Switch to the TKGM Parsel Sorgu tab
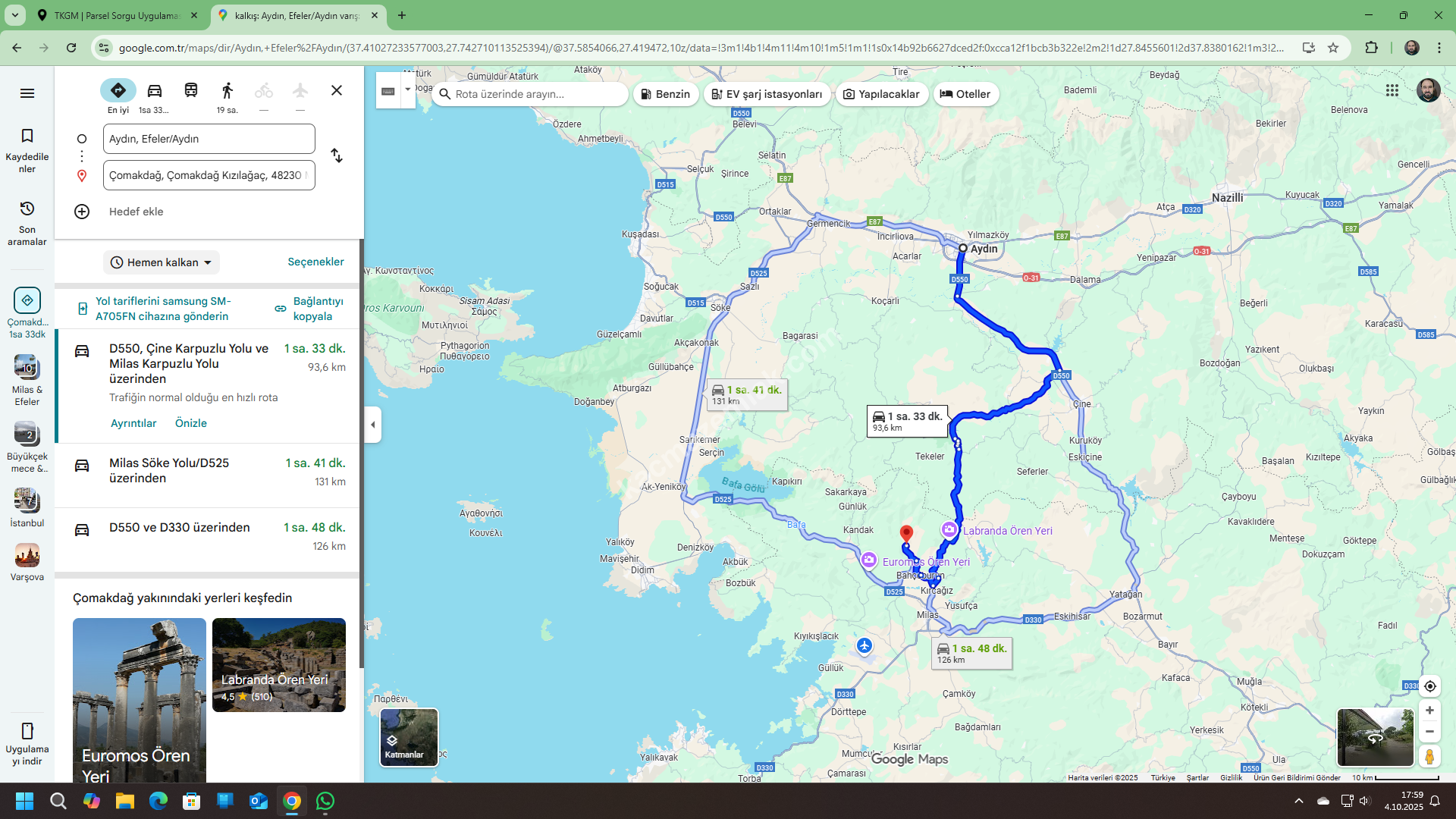 (x=118, y=15)
